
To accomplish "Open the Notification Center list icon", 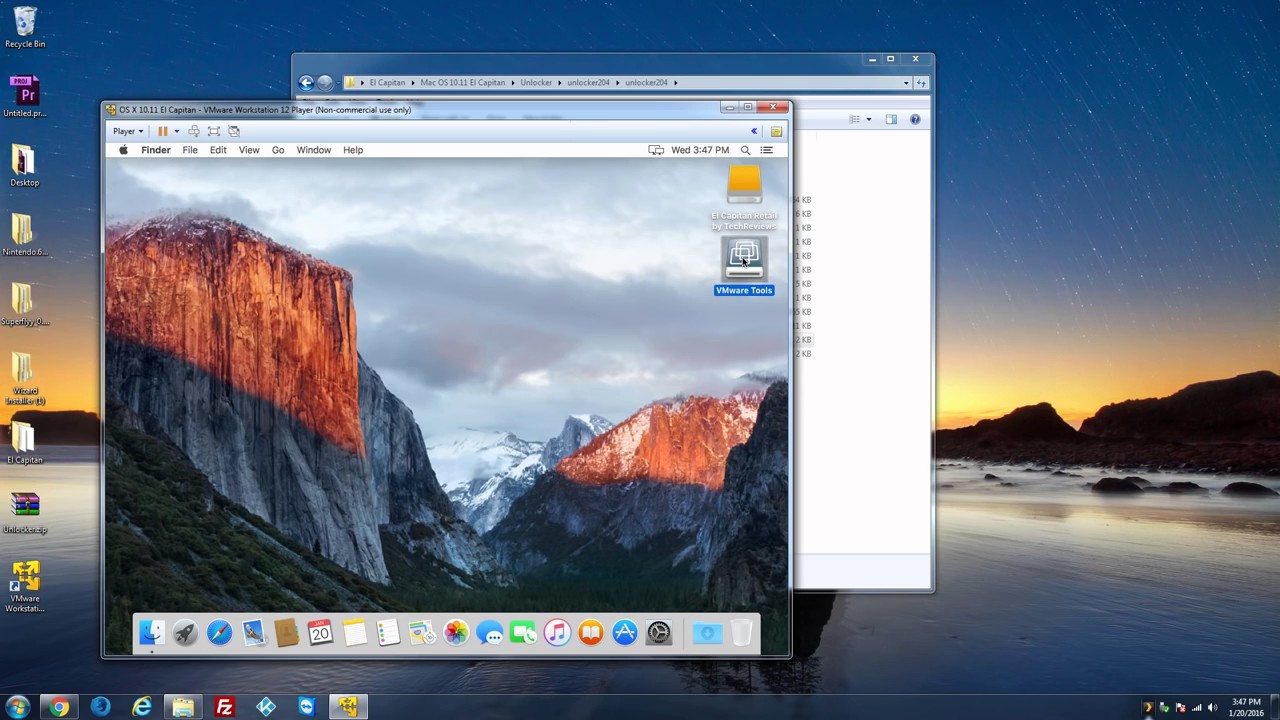I will click(x=767, y=150).
